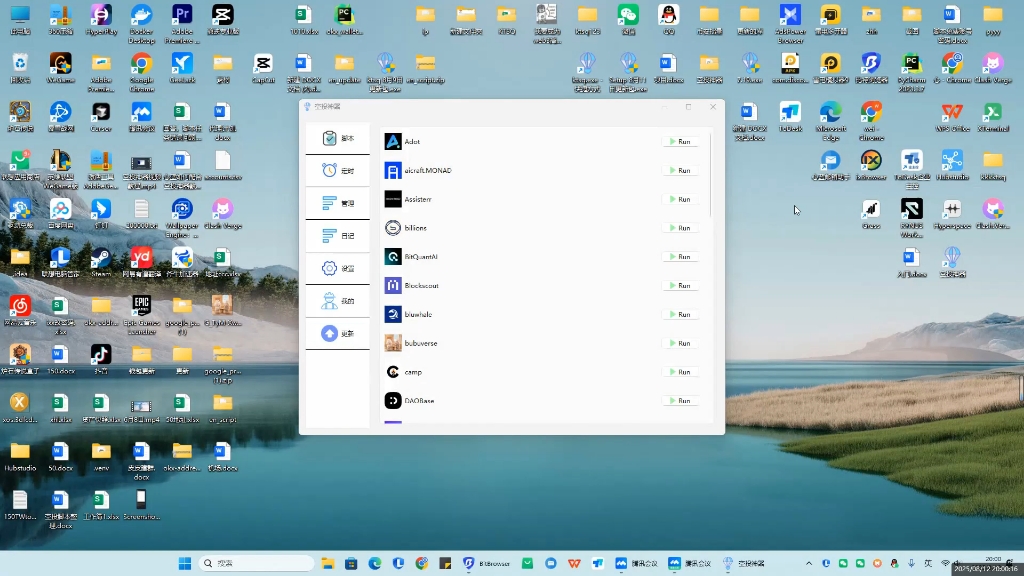Select the WeGame desktop shortcut

point(61,69)
